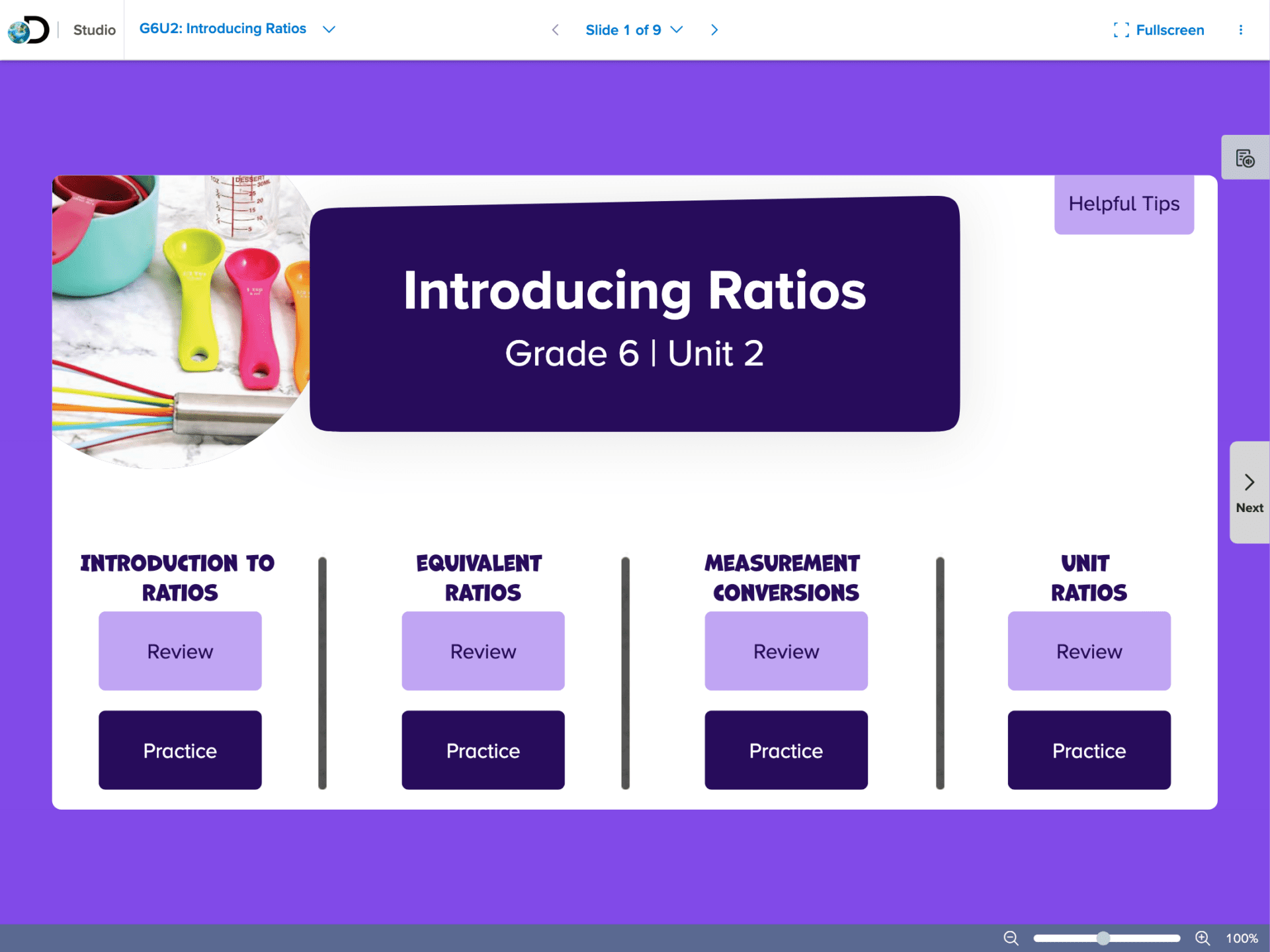The image size is (1270, 952).
Task: Select Practice under Equivalent Ratios
Action: (x=483, y=750)
